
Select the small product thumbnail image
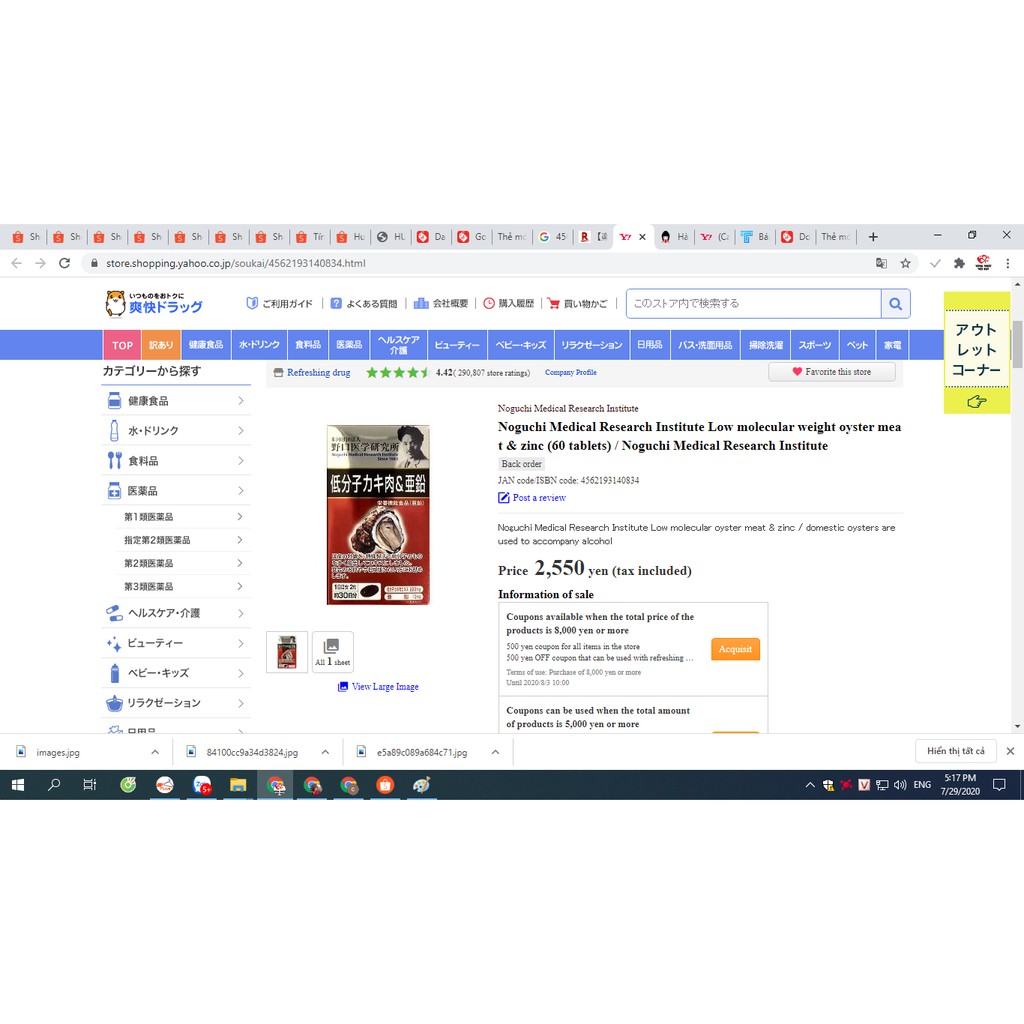(287, 652)
